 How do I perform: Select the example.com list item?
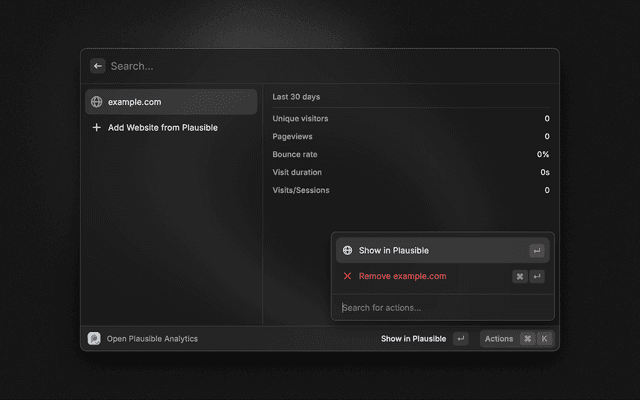[x=170, y=102]
